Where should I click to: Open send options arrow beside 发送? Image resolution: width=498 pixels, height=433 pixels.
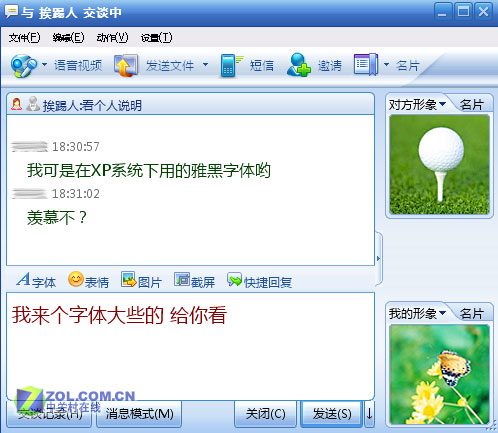coord(369,414)
